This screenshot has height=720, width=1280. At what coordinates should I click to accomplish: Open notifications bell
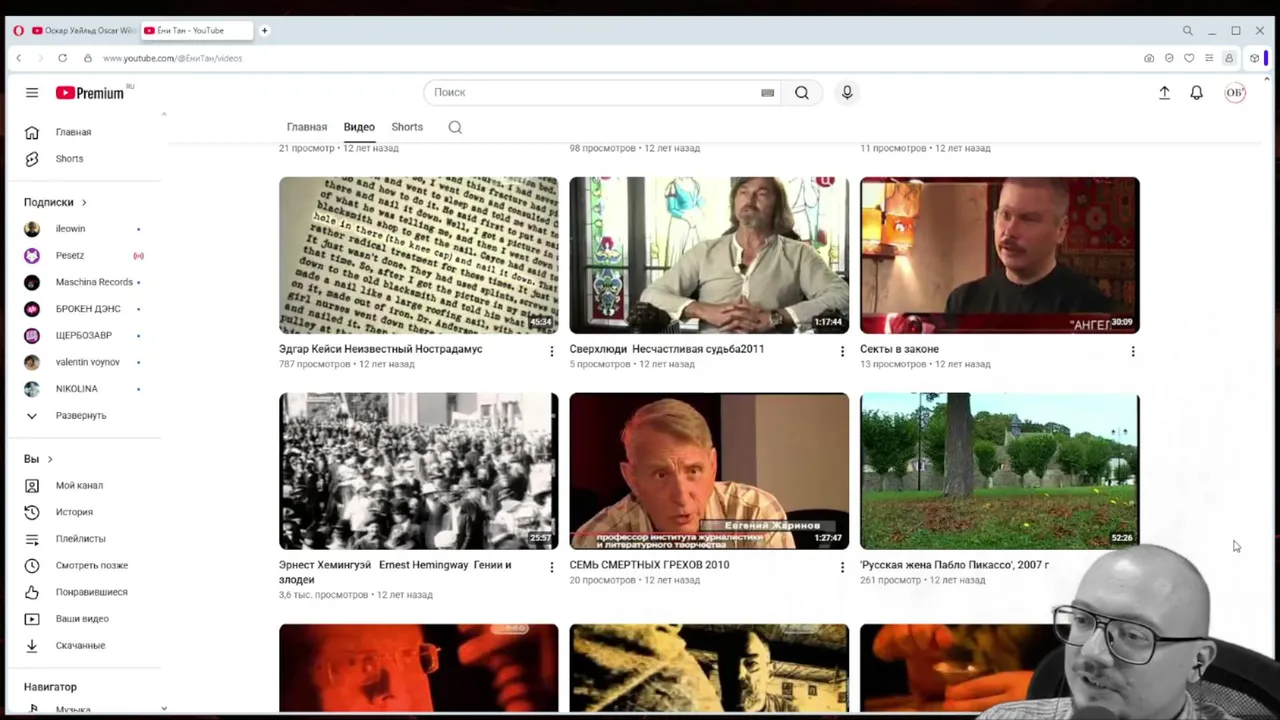[1196, 93]
